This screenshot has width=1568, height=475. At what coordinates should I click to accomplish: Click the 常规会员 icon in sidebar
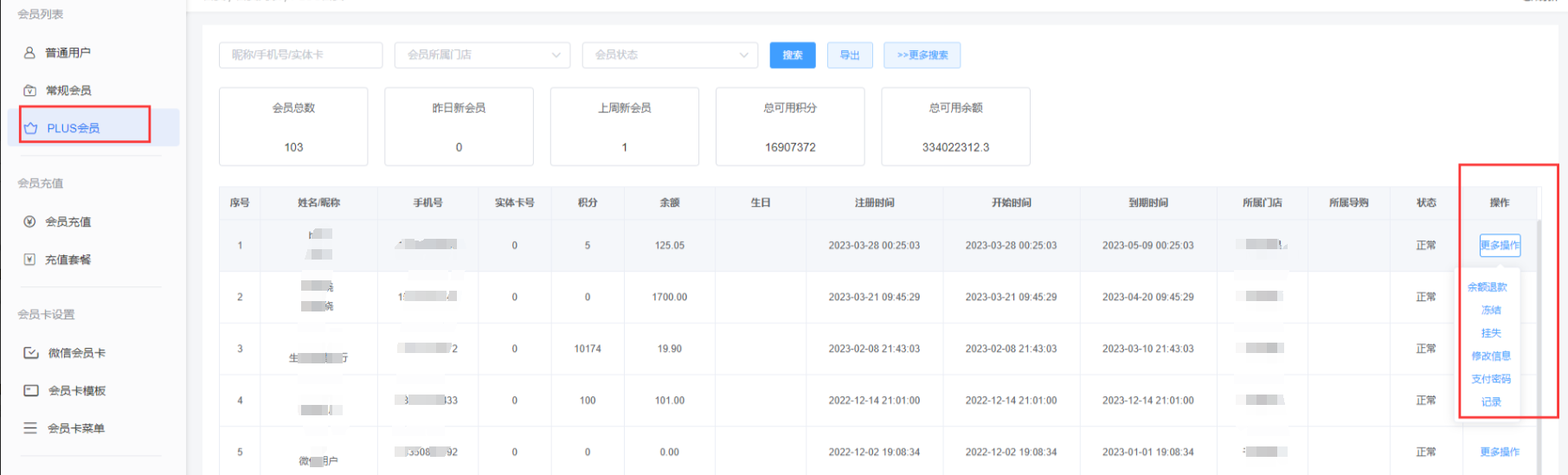click(x=29, y=91)
